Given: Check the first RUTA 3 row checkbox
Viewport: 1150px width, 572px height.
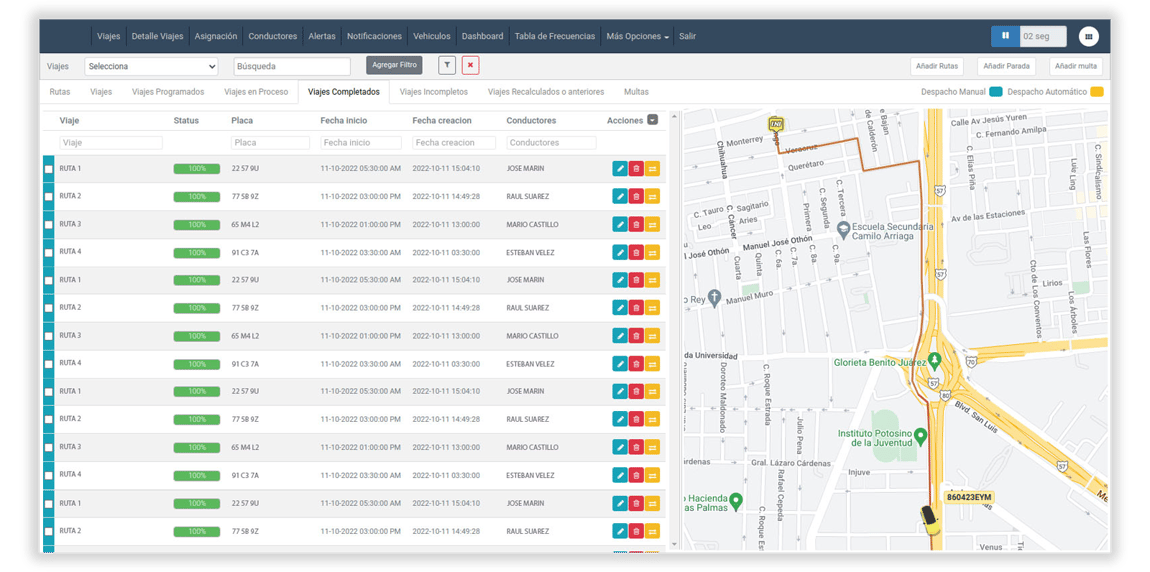Looking at the screenshot, I should coord(48,225).
